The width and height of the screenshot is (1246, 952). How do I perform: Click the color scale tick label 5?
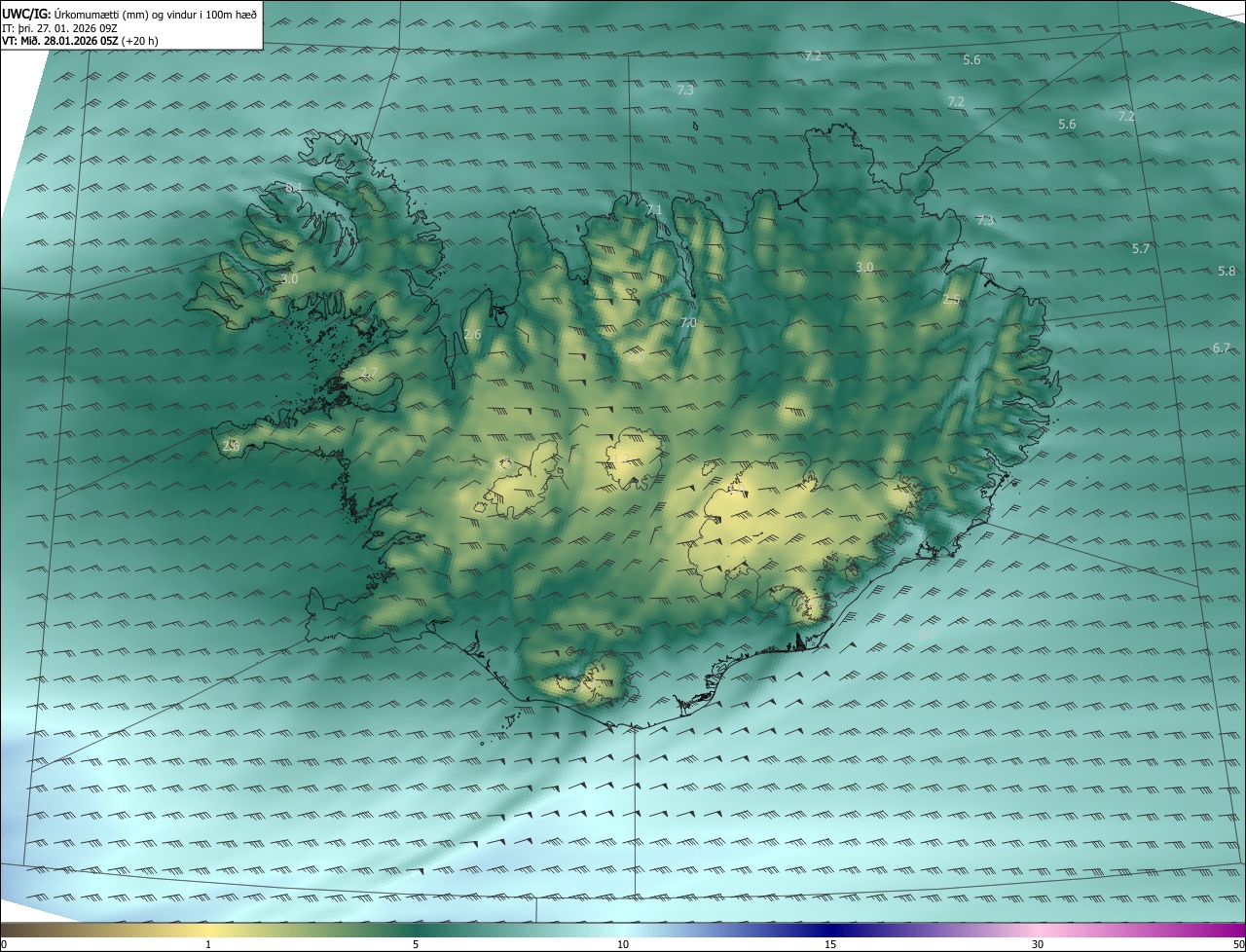click(416, 944)
